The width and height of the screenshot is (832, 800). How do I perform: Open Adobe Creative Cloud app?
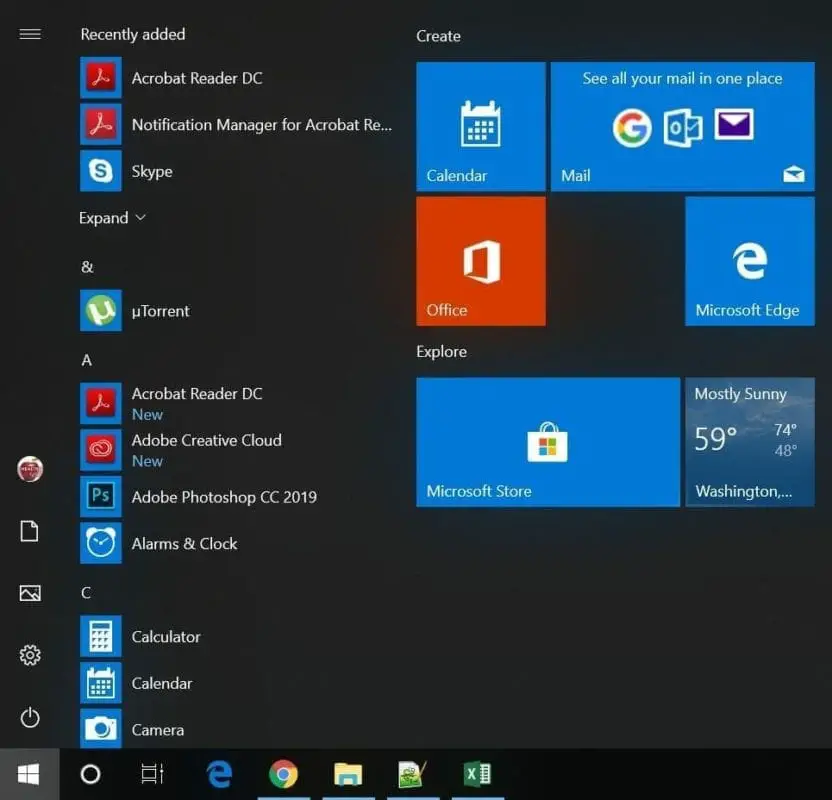[236, 450]
